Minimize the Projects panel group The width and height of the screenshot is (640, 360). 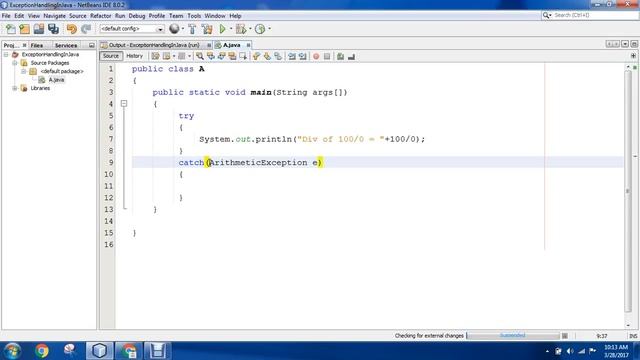(x=91, y=45)
